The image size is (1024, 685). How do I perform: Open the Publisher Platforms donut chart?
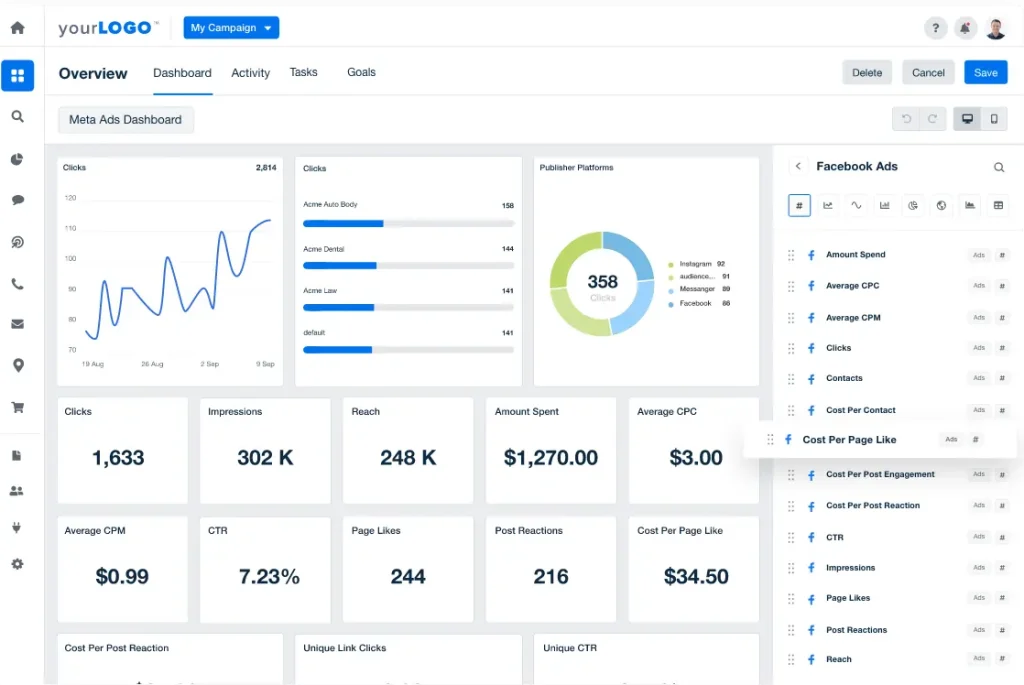point(602,283)
